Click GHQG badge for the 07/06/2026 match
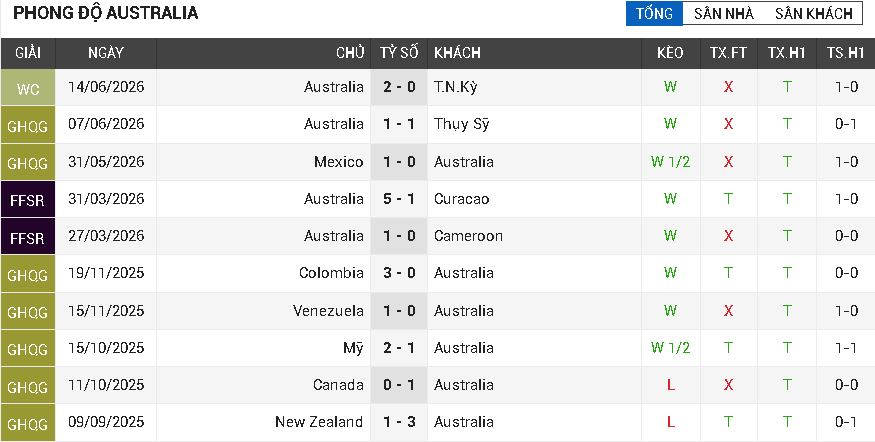 (x=28, y=125)
